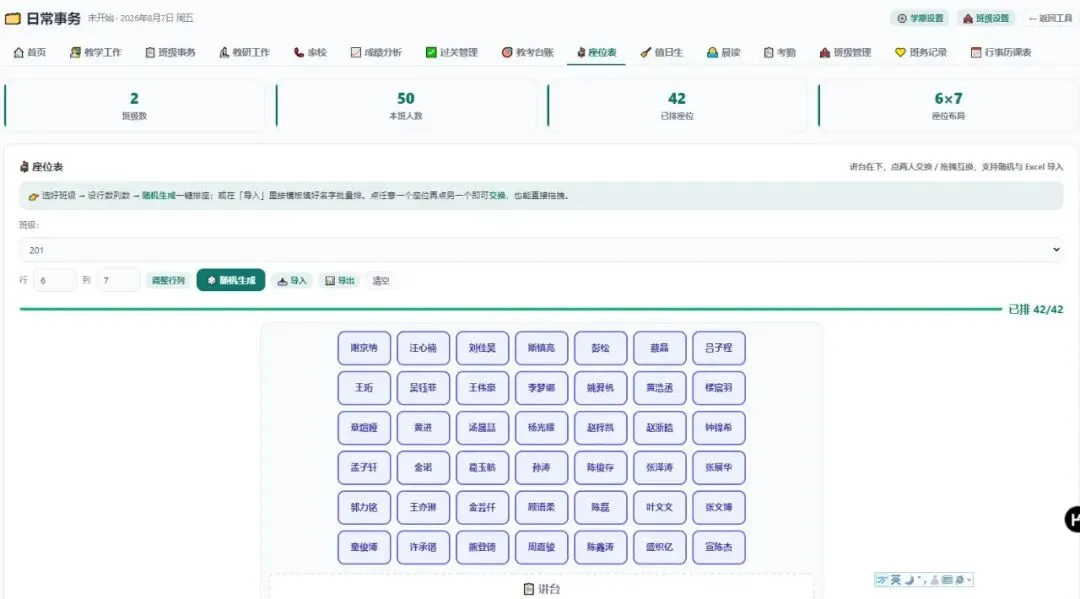Image resolution: width=1080 pixels, height=599 pixels.
Task: Select seat 黄浩丞
Action: pos(660,388)
